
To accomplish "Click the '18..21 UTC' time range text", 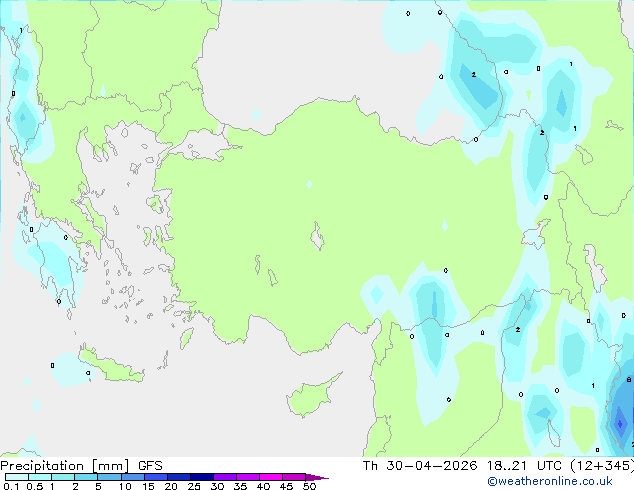I will tap(524, 466).
